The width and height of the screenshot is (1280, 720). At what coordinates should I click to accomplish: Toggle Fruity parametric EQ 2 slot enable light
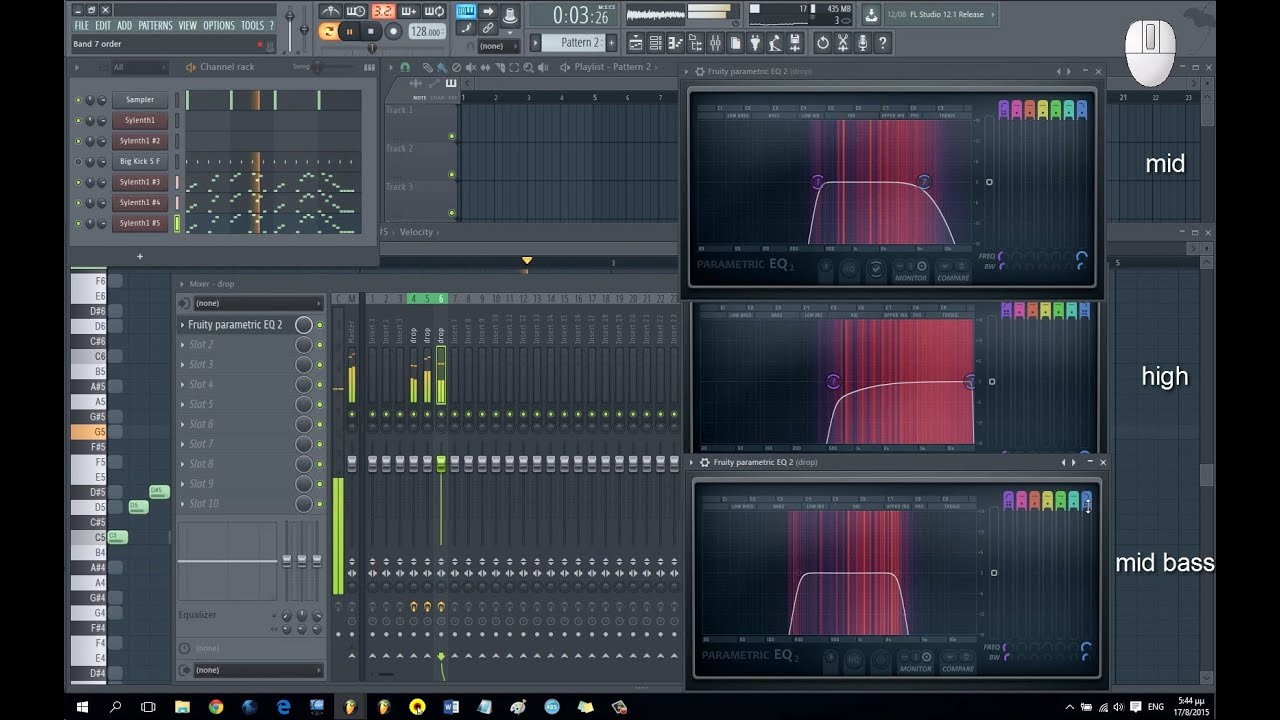(320, 325)
